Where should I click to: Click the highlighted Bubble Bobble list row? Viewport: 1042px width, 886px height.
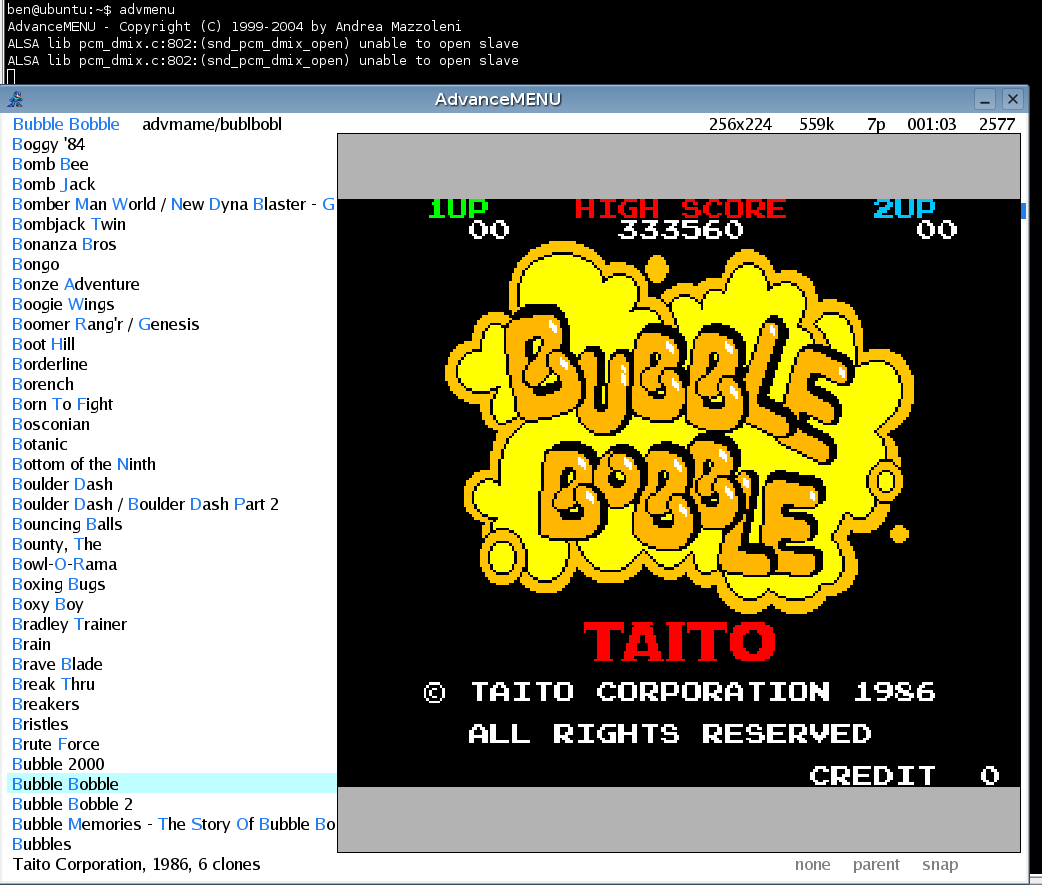pyautogui.click(x=171, y=784)
